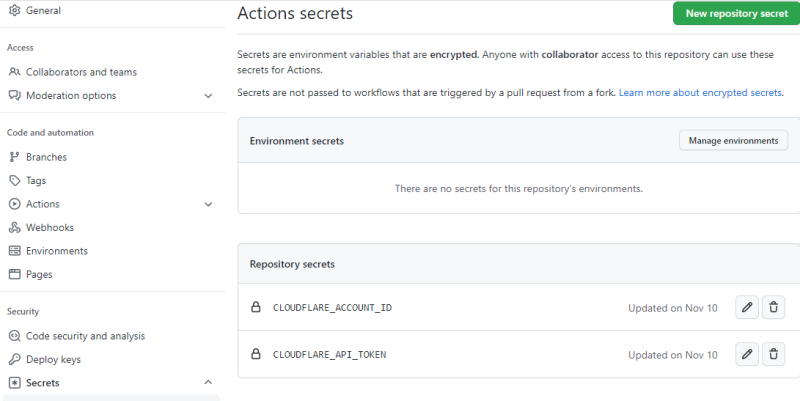Edit the CLOUDFLARE_API_TOKEN secret with pencil icon
The height and width of the screenshot is (401, 800).
click(746, 354)
